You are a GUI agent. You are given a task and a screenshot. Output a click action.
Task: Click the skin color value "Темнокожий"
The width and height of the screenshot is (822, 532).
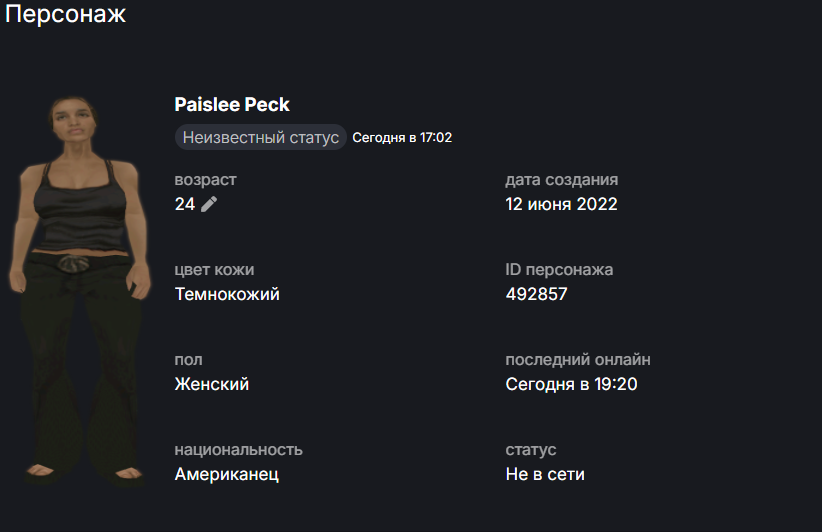click(x=227, y=294)
